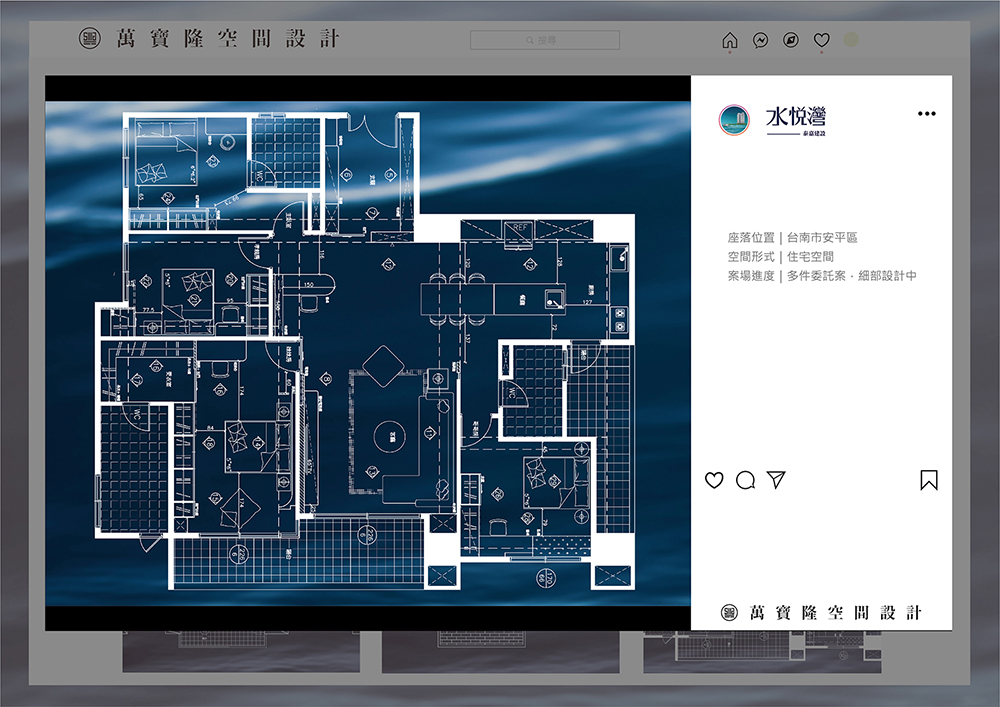Open comments with speech bubble icon
The image size is (1000, 707).
[x=745, y=480]
